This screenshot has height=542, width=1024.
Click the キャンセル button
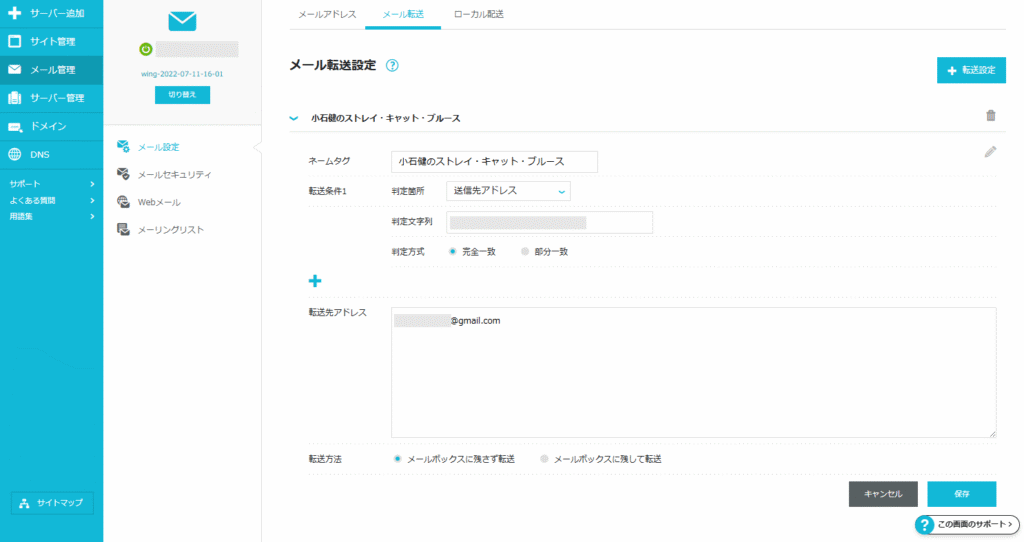pyautogui.click(x=883, y=494)
